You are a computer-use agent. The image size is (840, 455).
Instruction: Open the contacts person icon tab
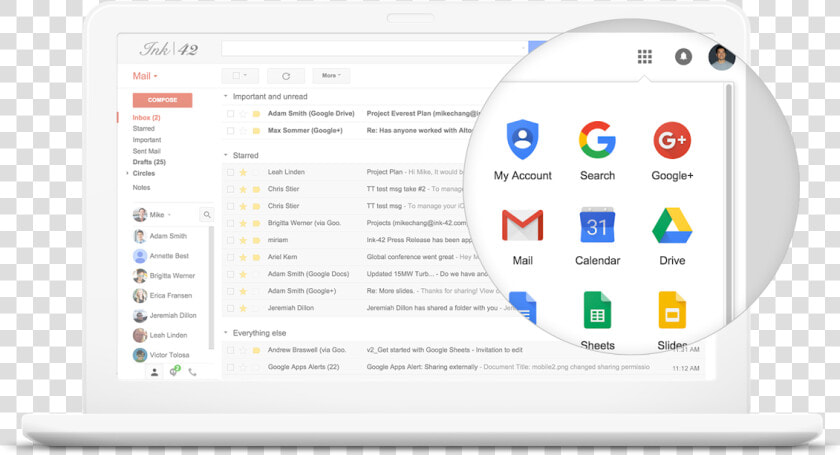[154, 372]
